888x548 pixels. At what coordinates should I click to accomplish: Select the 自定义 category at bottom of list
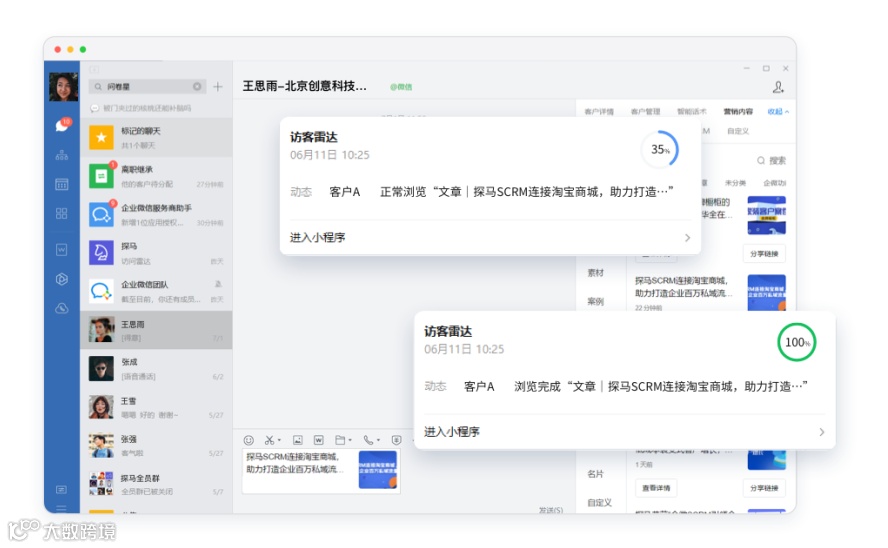[x=599, y=503]
